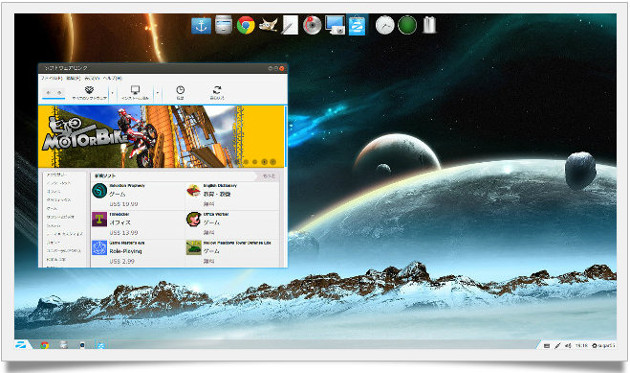
Task: Open the All Software diamond icon
Action: pyautogui.click(x=89, y=90)
